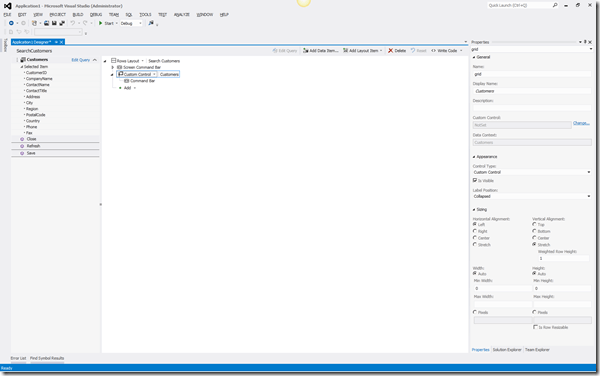This screenshot has width=600, height=376.
Task: Open Add Data Item in designer toolbar
Action: 320,50
